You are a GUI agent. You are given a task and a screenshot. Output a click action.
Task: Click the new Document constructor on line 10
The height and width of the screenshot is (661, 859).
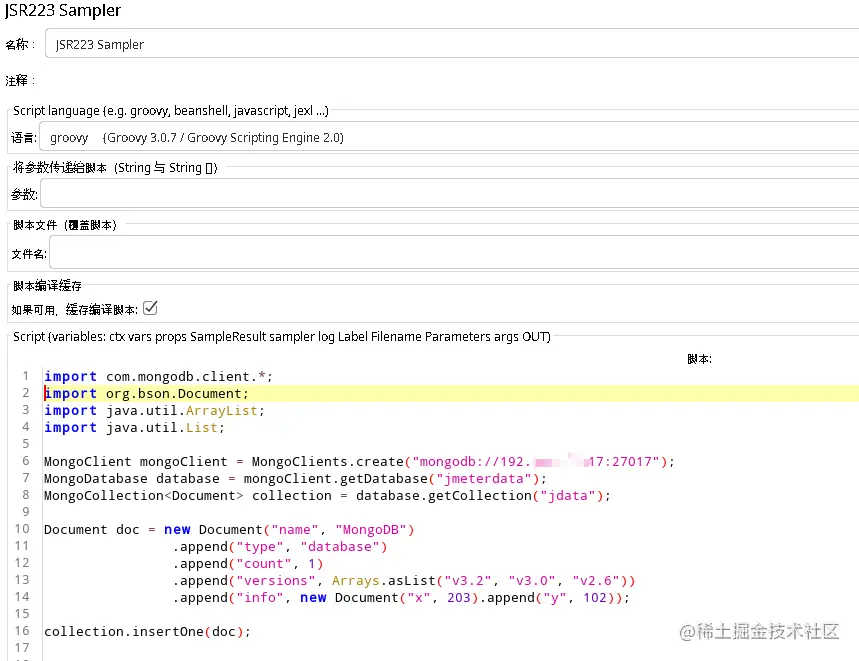(x=207, y=529)
